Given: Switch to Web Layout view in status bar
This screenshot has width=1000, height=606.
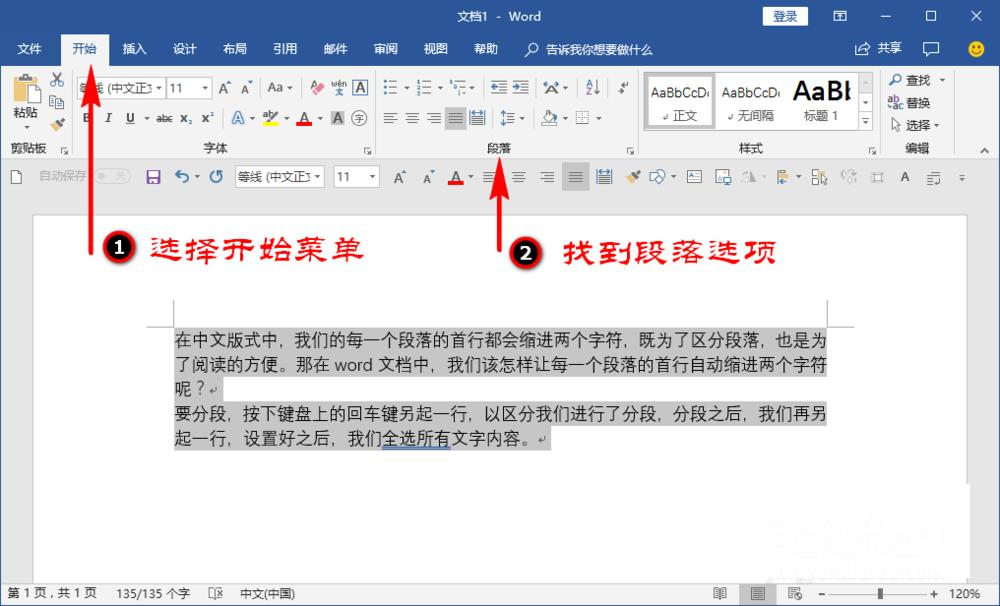Looking at the screenshot, I should click(795, 594).
